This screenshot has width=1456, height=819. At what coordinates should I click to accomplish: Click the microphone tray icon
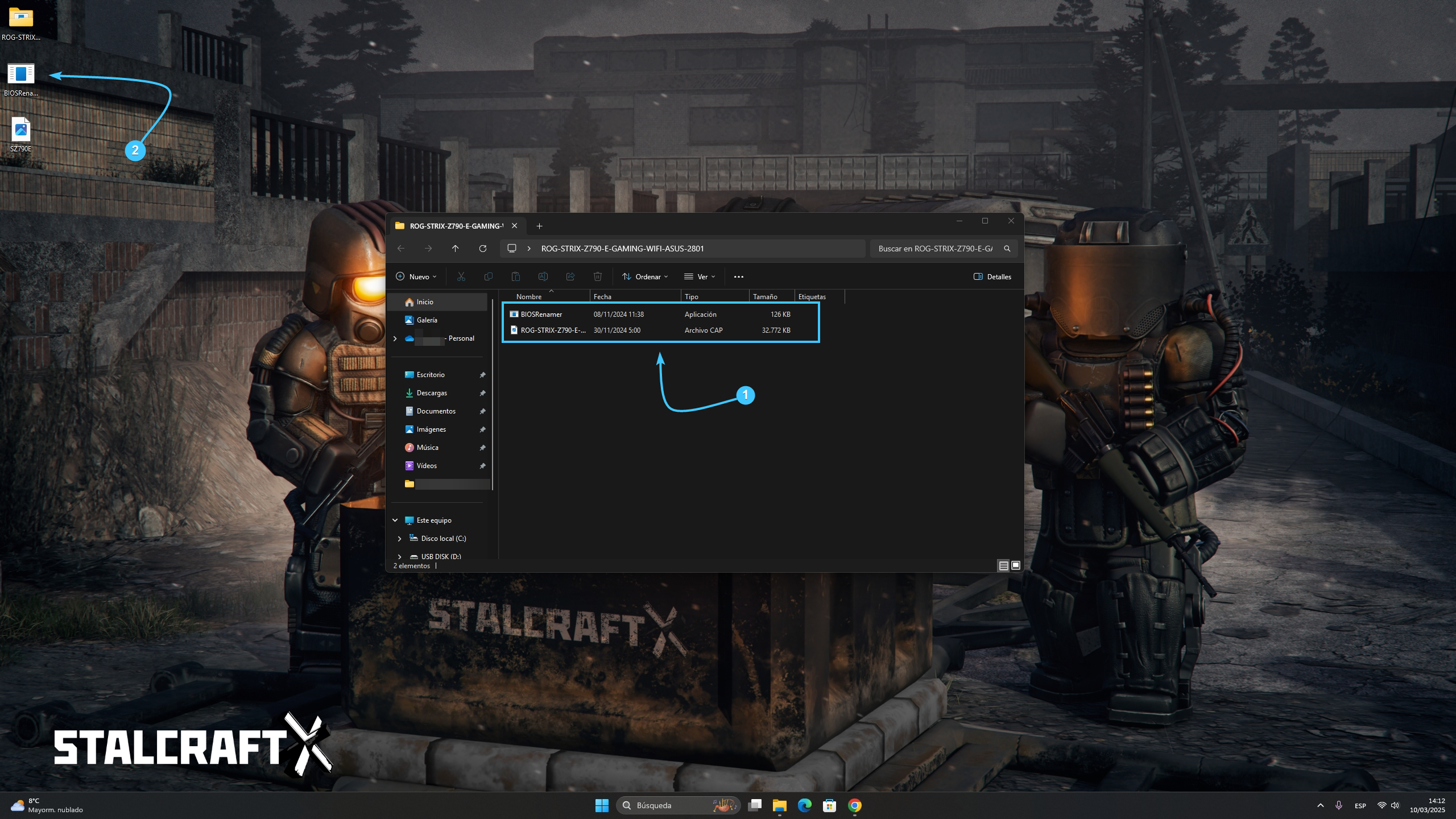coord(1339,805)
